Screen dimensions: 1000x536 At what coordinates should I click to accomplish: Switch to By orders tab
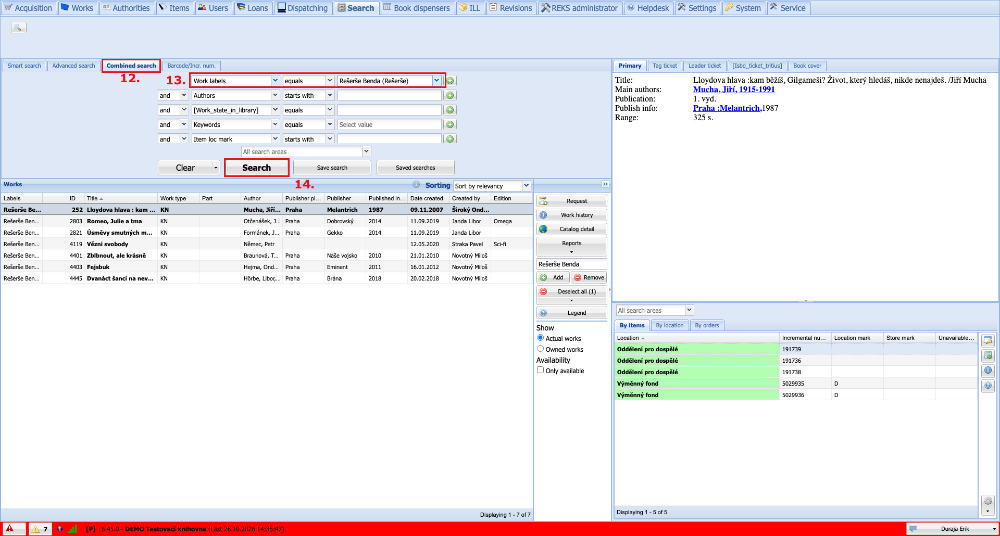pyautogui.click(x=707, y=325)
